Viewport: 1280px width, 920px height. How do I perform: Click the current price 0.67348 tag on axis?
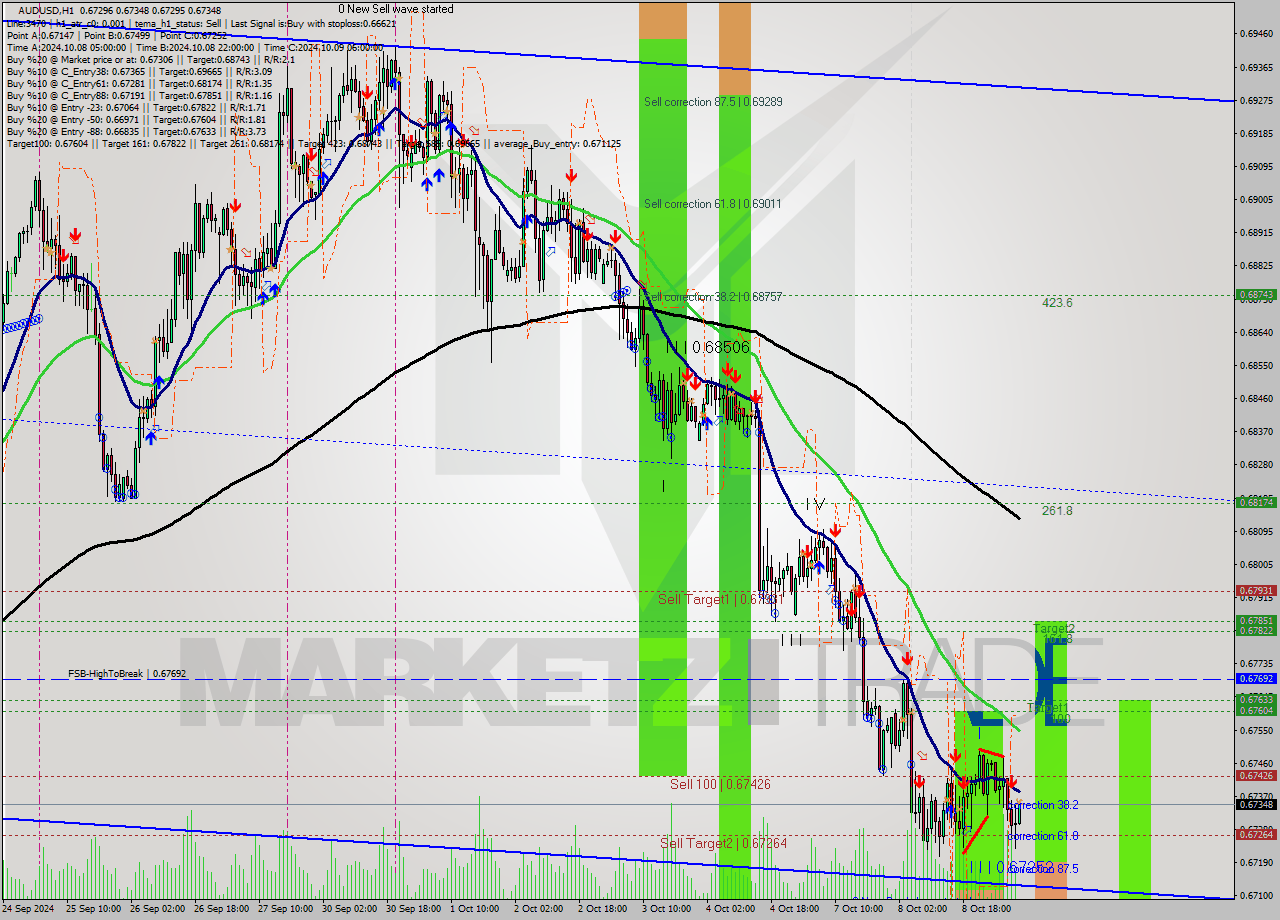tap(1257, 804)
